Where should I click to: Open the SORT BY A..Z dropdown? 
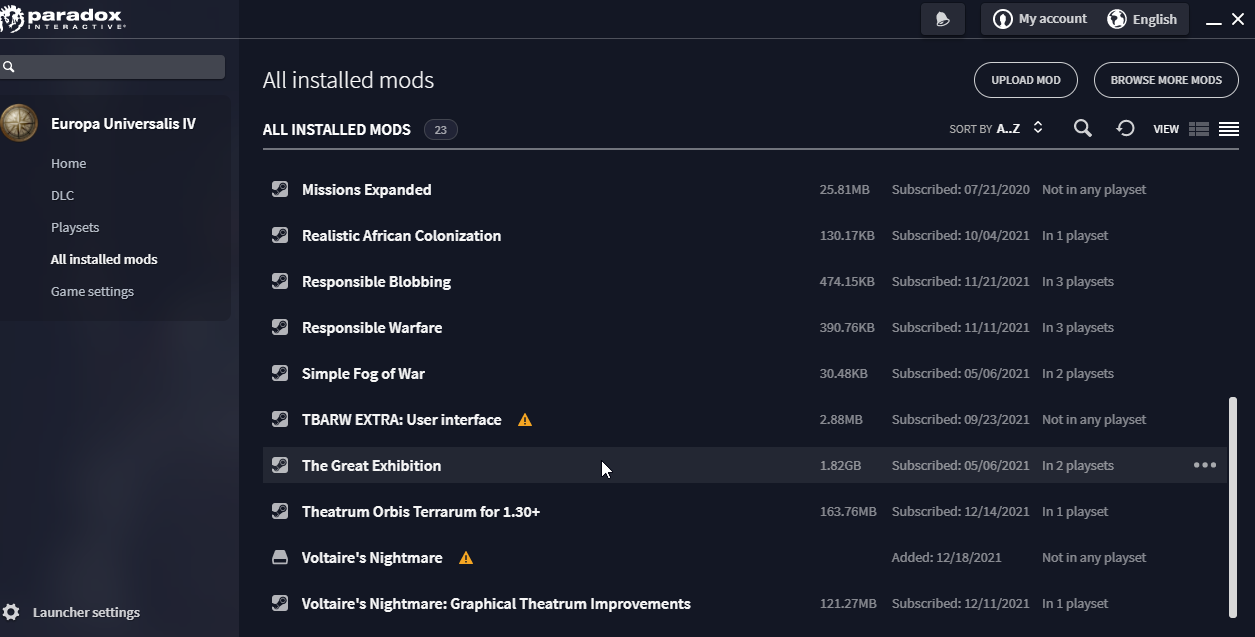pyautogui.click(x=996, y=128)
